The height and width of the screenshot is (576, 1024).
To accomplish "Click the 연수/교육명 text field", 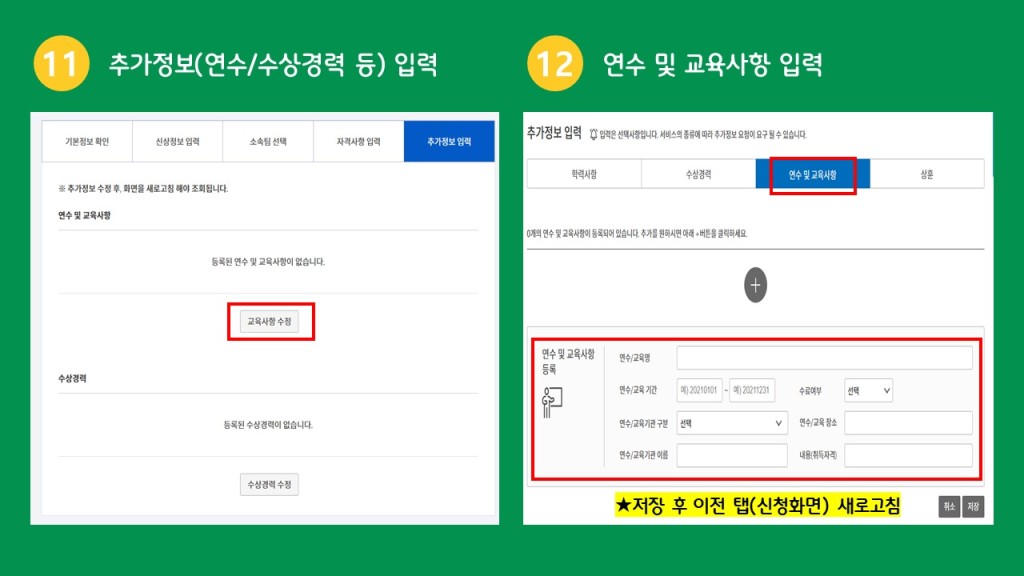I will tap(824, 358).
